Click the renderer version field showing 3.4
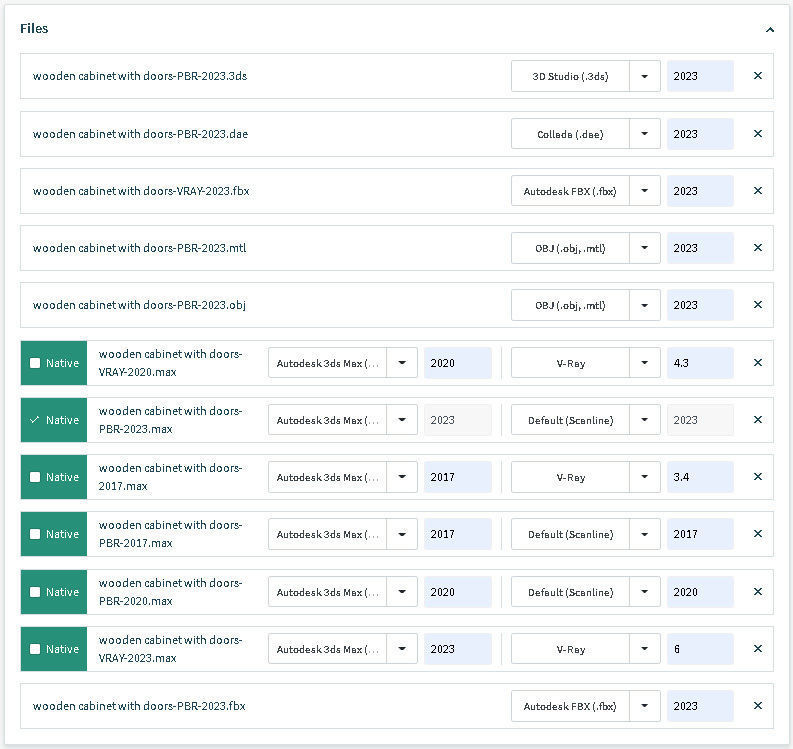The width and height of the screenshot is (793, 749). (700, 477)
